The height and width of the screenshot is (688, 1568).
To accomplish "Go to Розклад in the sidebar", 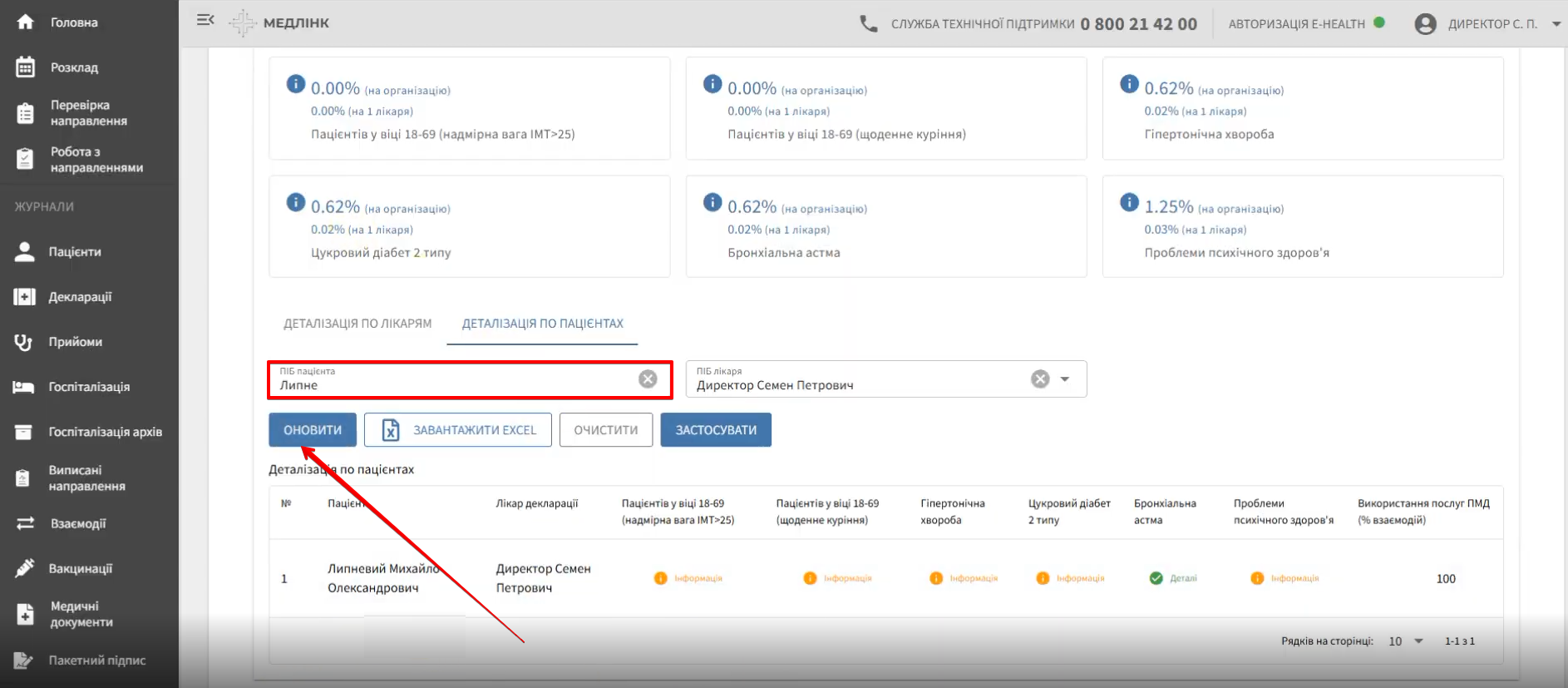I will 74,67.
